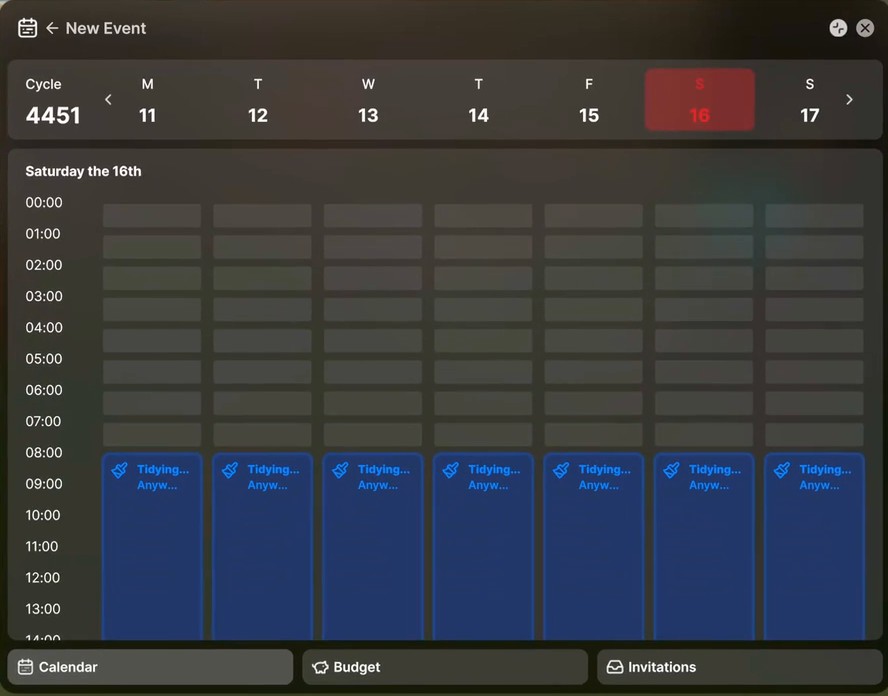The height and width of the screenshot is (696, 888).
Task: Click the piggy bank icon on the Budget tab
Action: pyautogui.click(x=320, y=667)
